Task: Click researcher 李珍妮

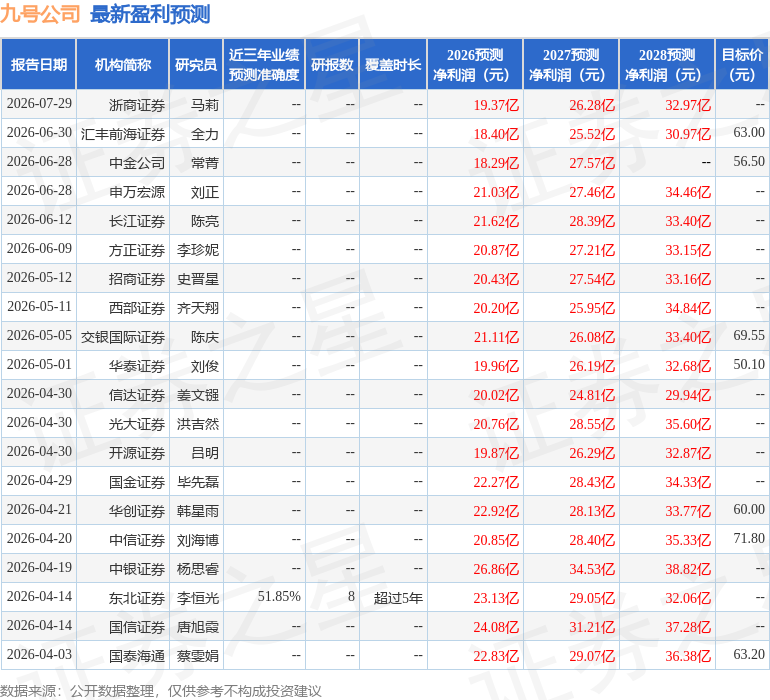Action: coord(197,250)
